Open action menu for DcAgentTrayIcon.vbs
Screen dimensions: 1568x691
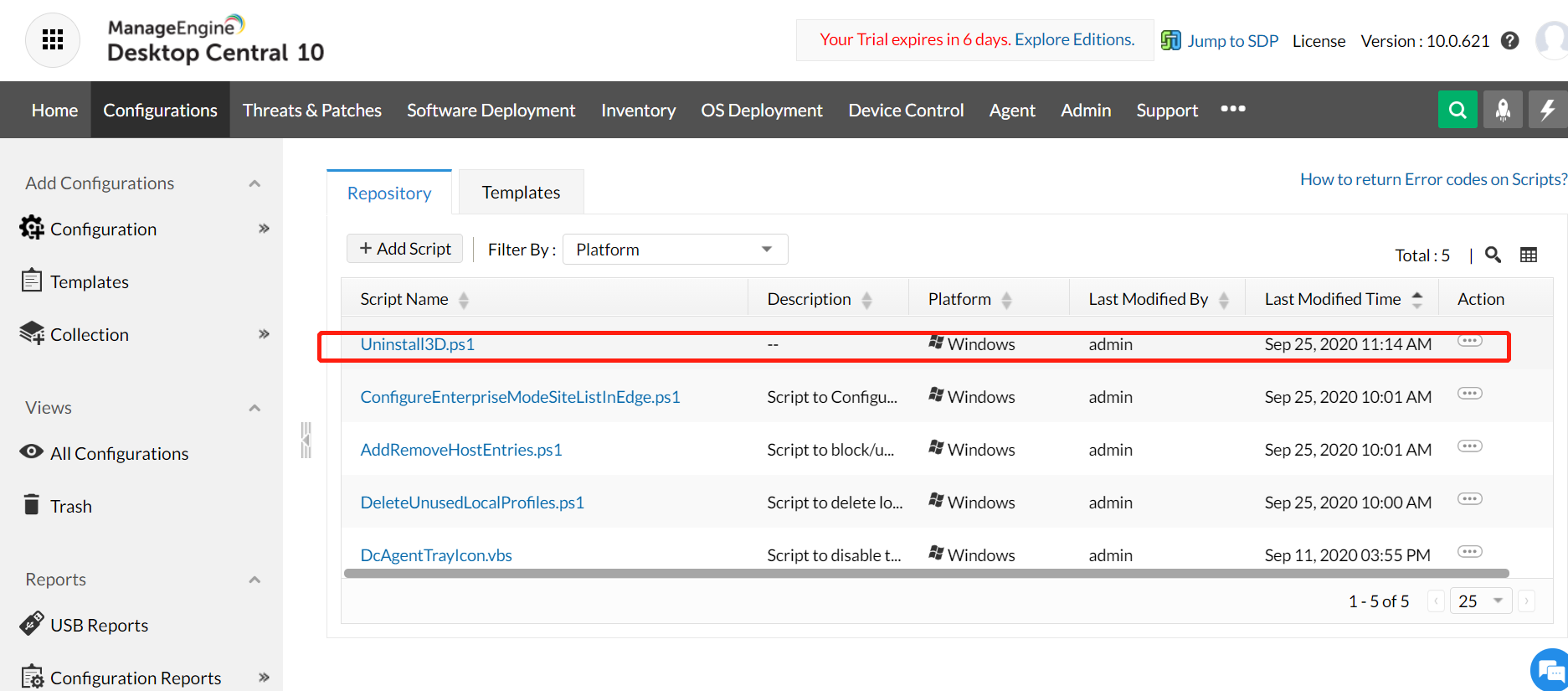pyautogui.click(x=1470, y=552)
